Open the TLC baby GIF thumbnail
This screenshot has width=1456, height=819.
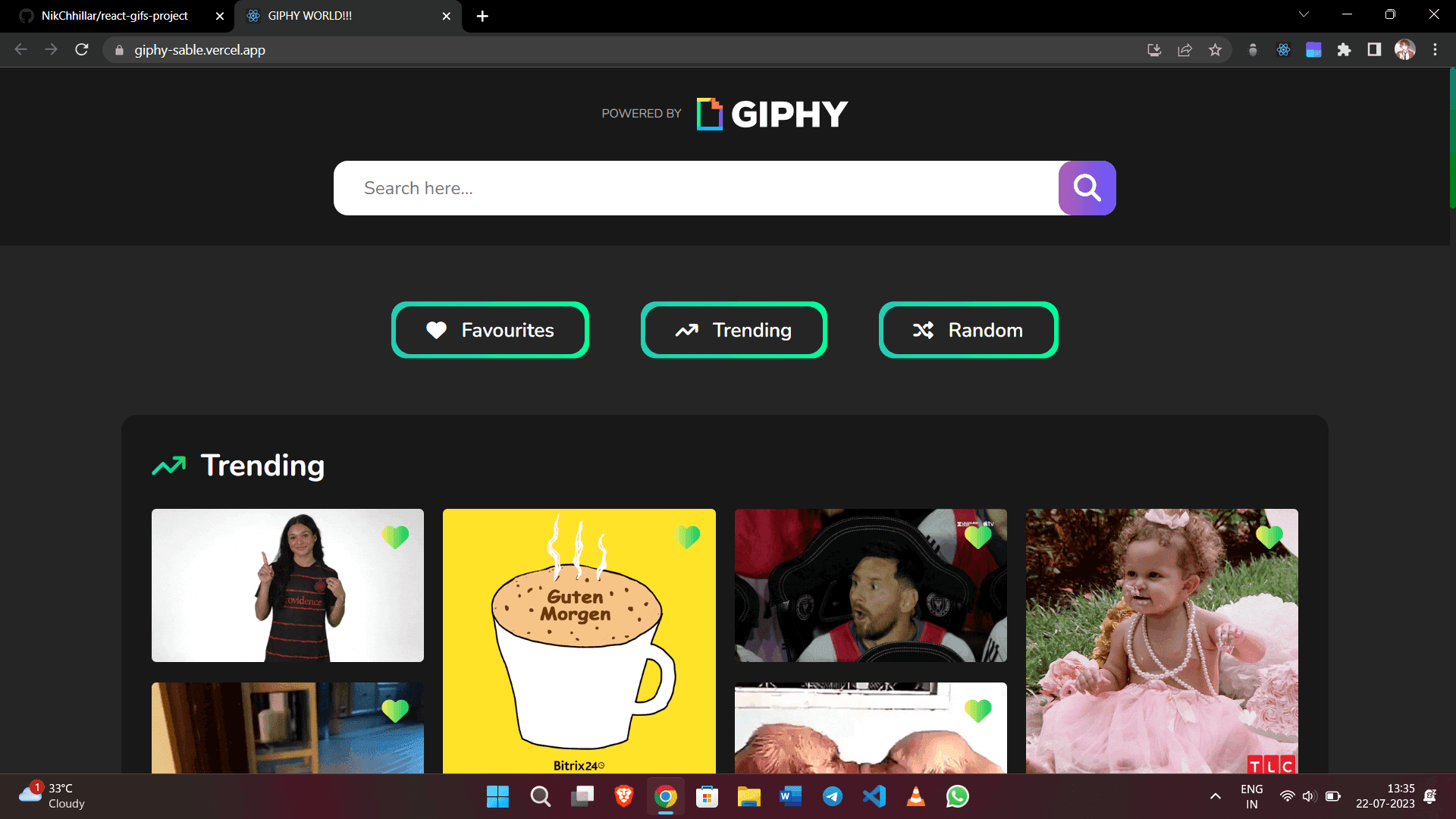point(1162,642)
